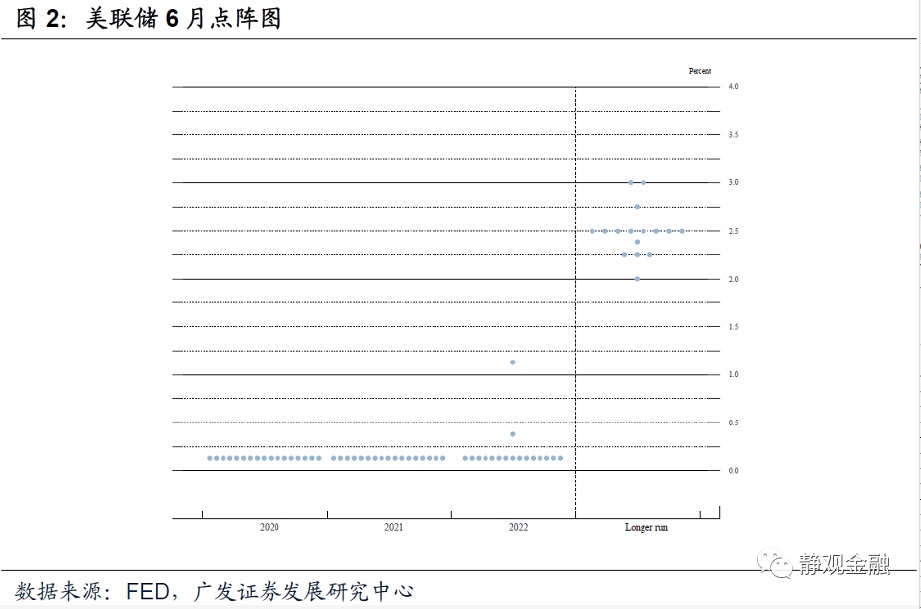The width and height of the screenshot is (921, 609).
Task: Click the 3.0 y-axis label
Action: point(734,182)
